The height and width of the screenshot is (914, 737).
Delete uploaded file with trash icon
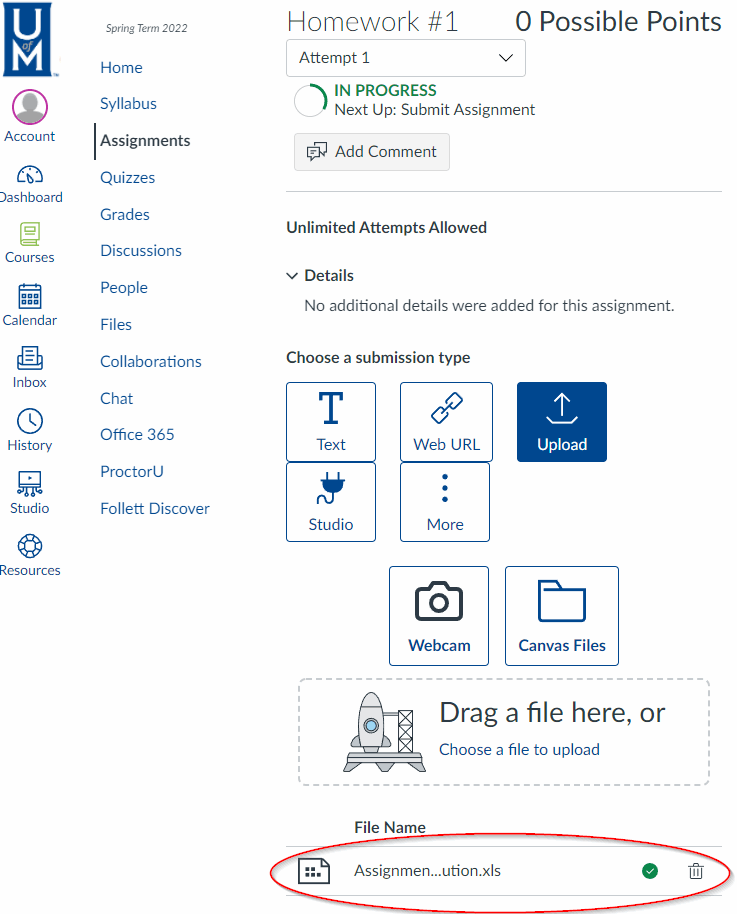696,871
